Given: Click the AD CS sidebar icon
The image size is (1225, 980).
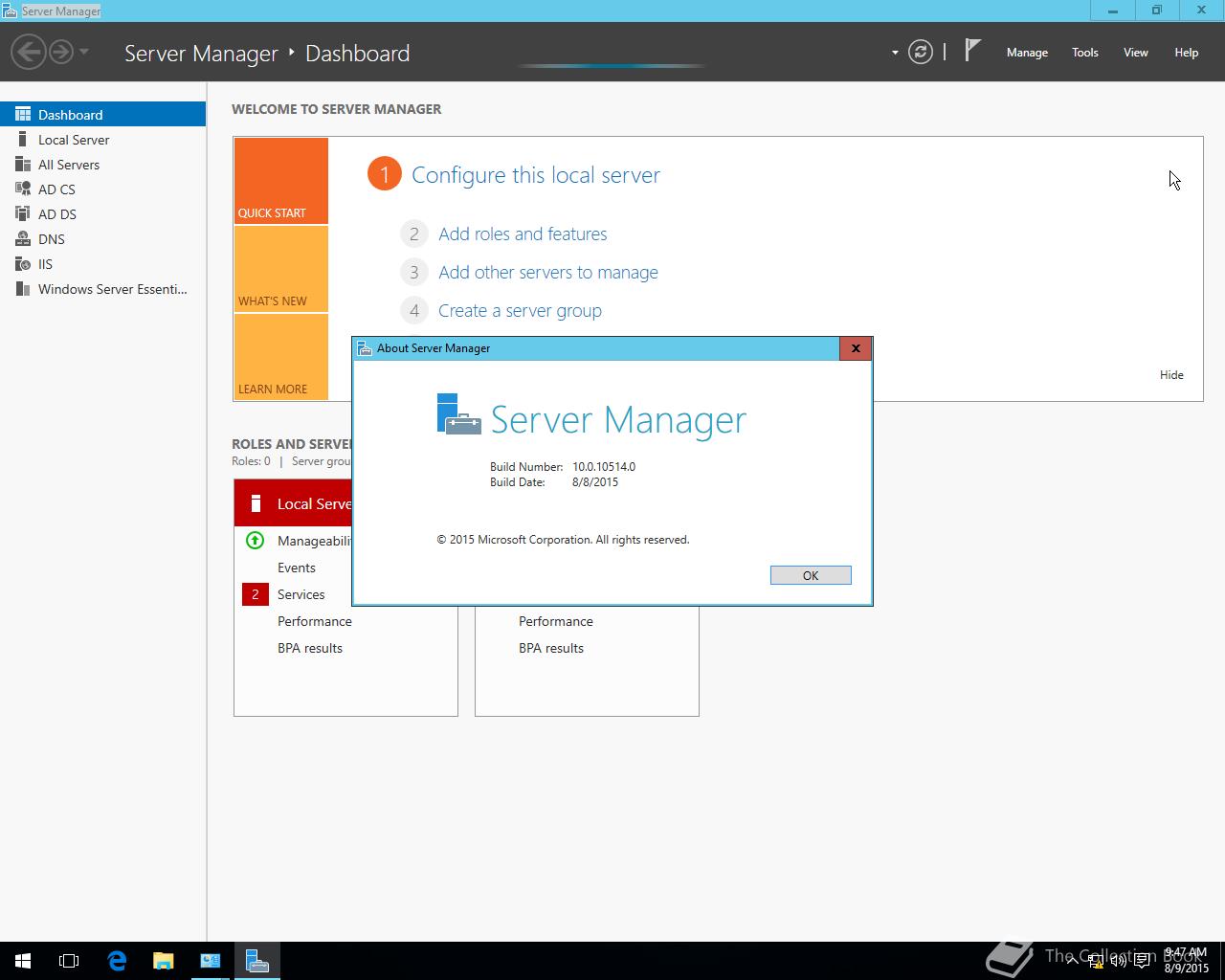Looking at the screenshot, I should click(x=23, y=189).
